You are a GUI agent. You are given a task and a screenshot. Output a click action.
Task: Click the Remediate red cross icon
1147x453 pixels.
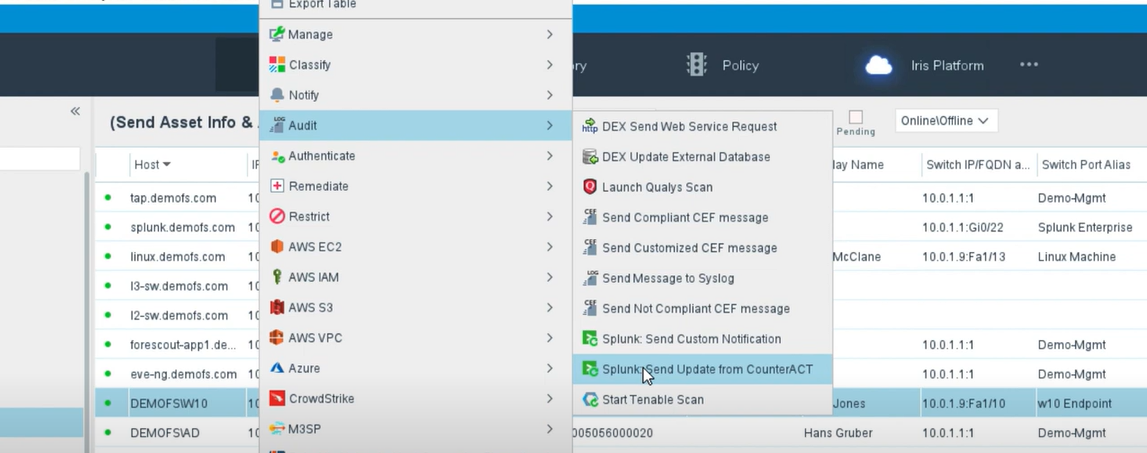(277, 186)
